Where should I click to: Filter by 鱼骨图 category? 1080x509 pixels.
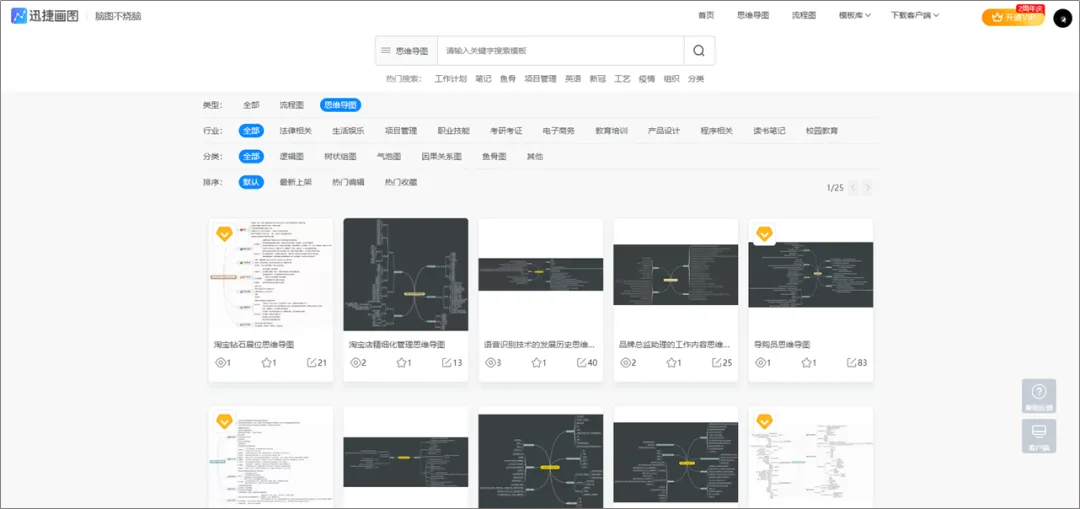[494, 156]
